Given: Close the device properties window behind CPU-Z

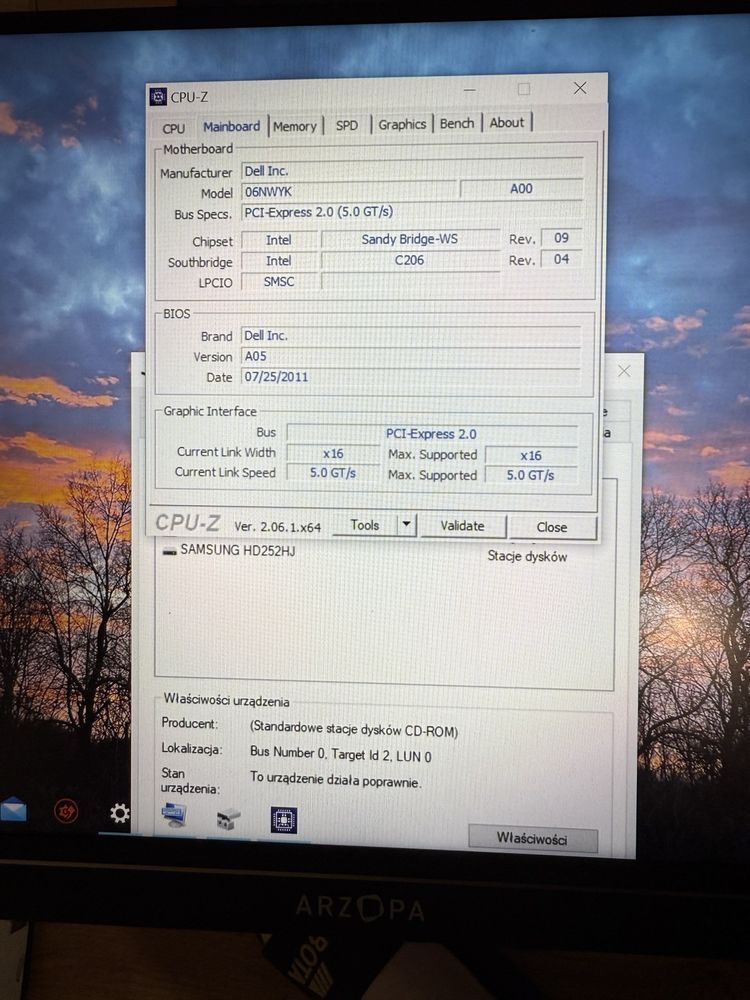Looking at the screenshot, I should coord(624,371).
